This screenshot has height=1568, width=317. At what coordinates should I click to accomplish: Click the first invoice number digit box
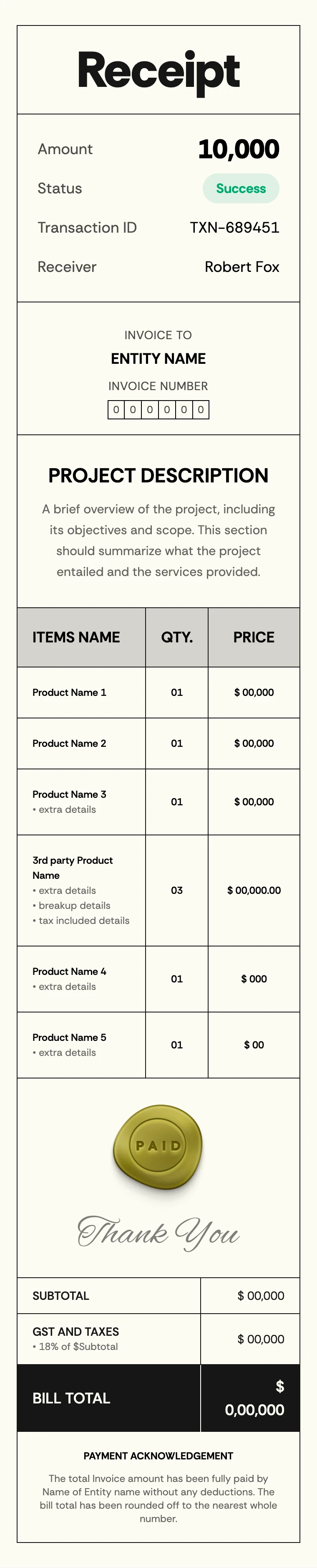(x=116, y=410)
